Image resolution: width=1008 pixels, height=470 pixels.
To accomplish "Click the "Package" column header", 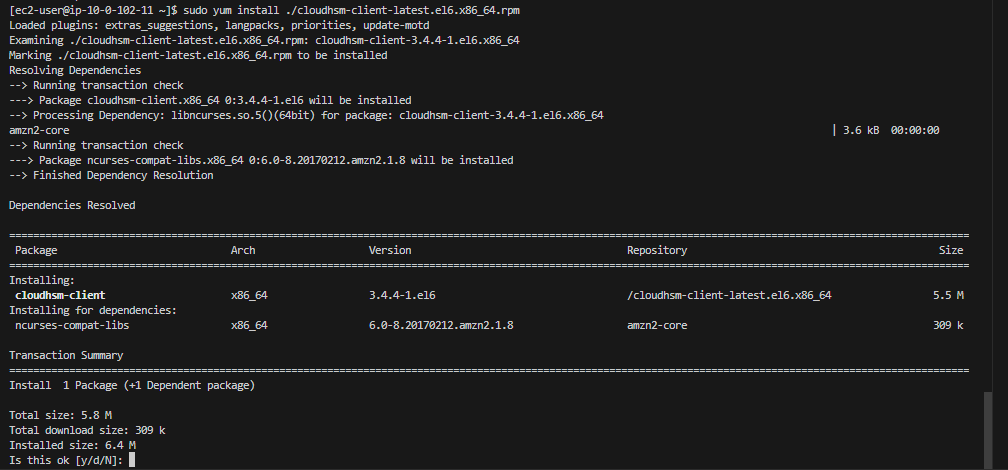I will tap(36, 251).
